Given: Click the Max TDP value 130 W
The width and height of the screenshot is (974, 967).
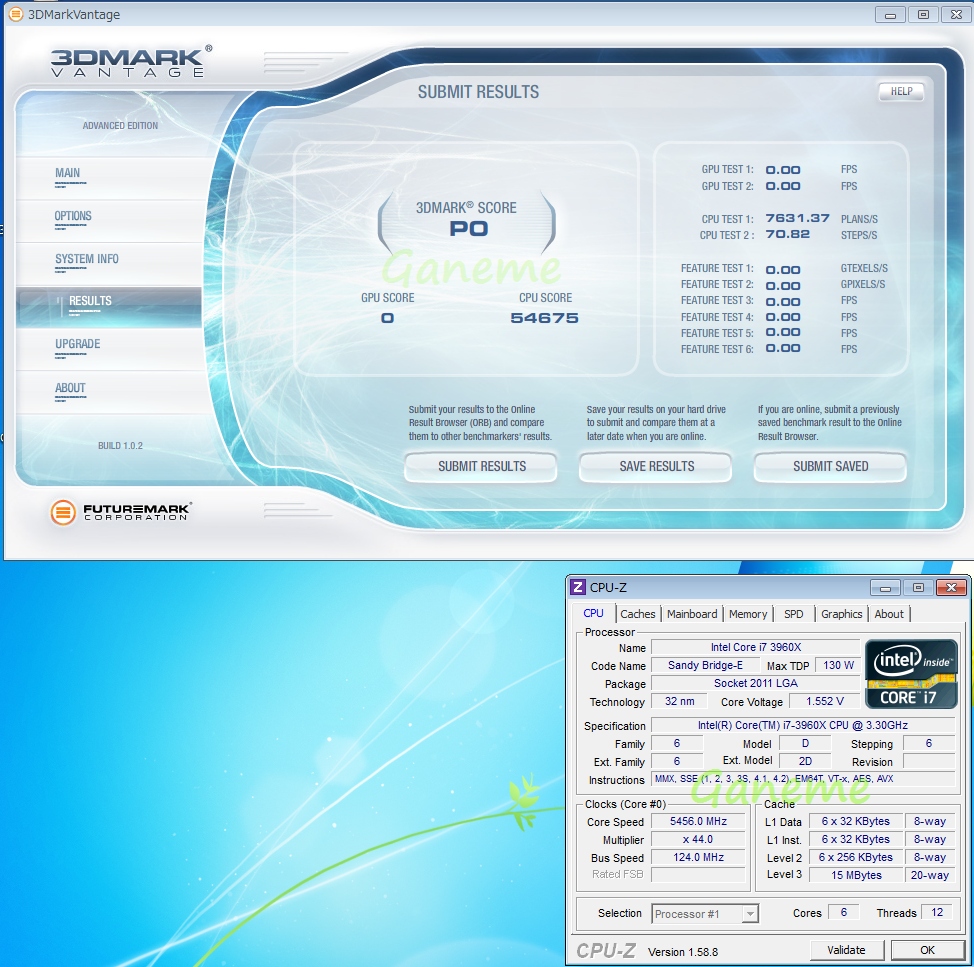Looking at the screenshot, I should (838, 665).
